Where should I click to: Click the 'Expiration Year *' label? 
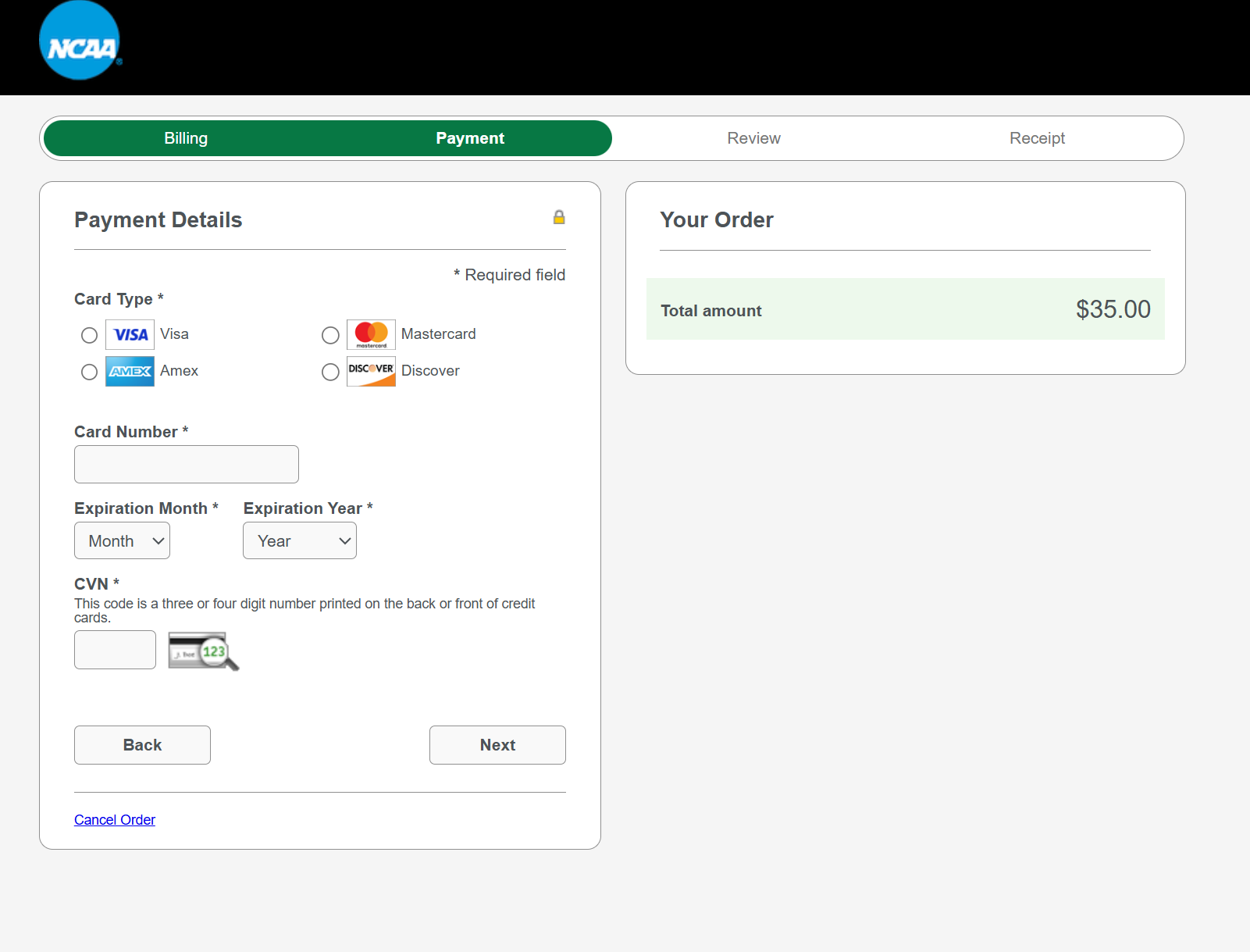point(308,508)
